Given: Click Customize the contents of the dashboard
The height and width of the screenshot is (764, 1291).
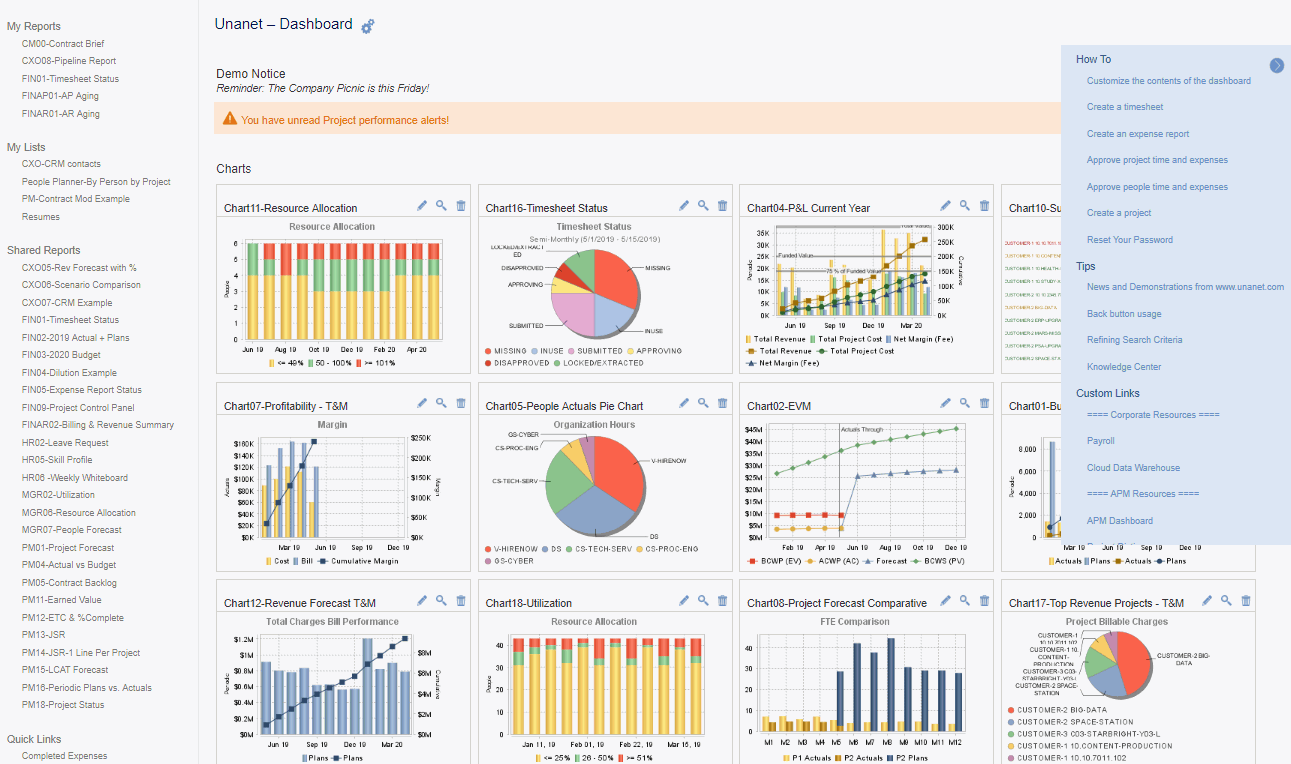Looking at the screenshot, I should click(1169, 81).
